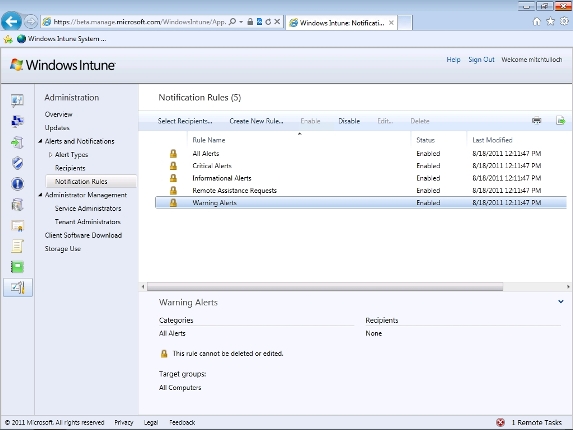Open the Updates workspace icon
The width and height of the screenshot is (573, 430).
[x=17, y=142]
